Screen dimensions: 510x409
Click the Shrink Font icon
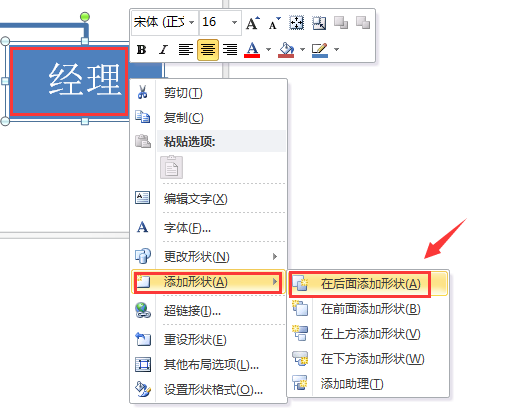[275, 23]
